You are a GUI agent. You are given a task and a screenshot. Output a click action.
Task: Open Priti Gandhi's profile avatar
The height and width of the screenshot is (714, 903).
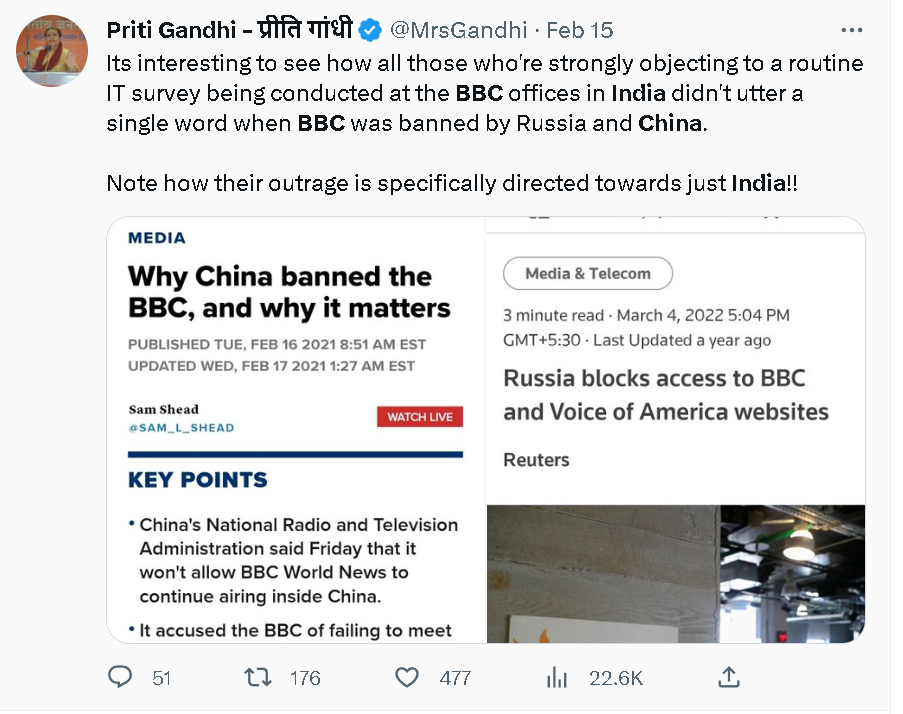(x=51, y=51)
